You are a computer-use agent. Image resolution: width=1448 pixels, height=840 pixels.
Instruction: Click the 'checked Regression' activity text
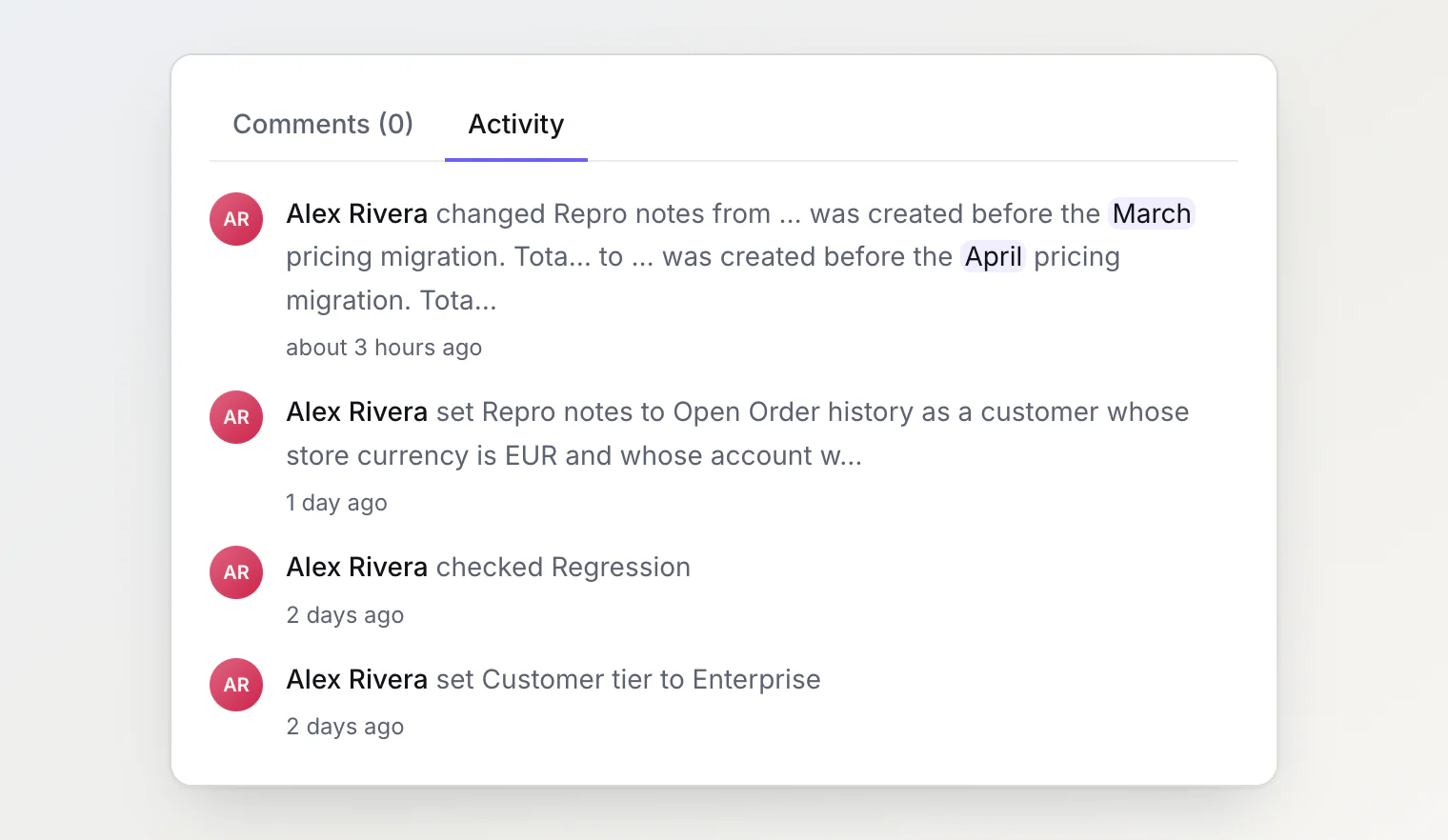click(563, 567)
